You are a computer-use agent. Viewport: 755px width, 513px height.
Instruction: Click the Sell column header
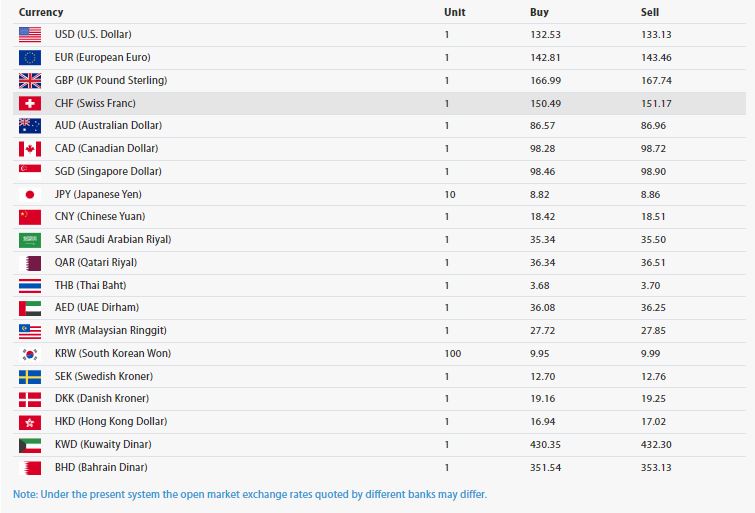click(650, 12)
